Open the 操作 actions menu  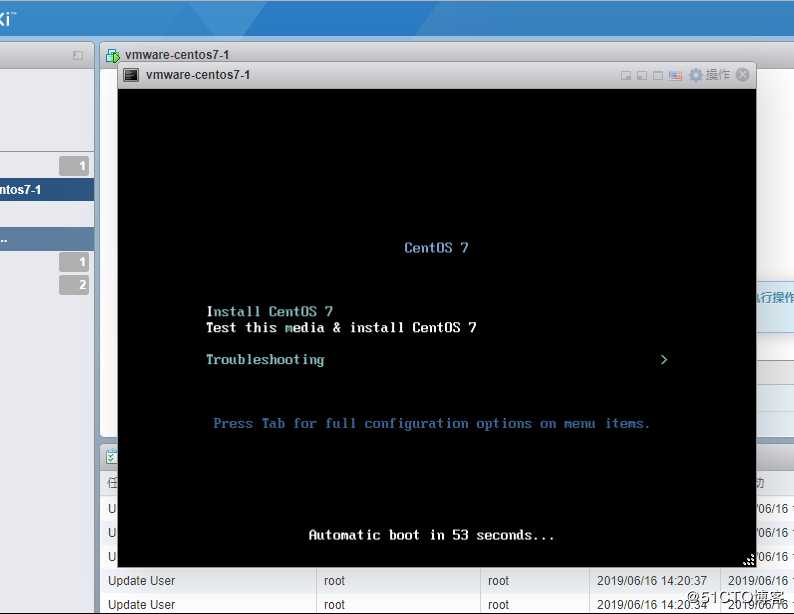tap(718, 74)
